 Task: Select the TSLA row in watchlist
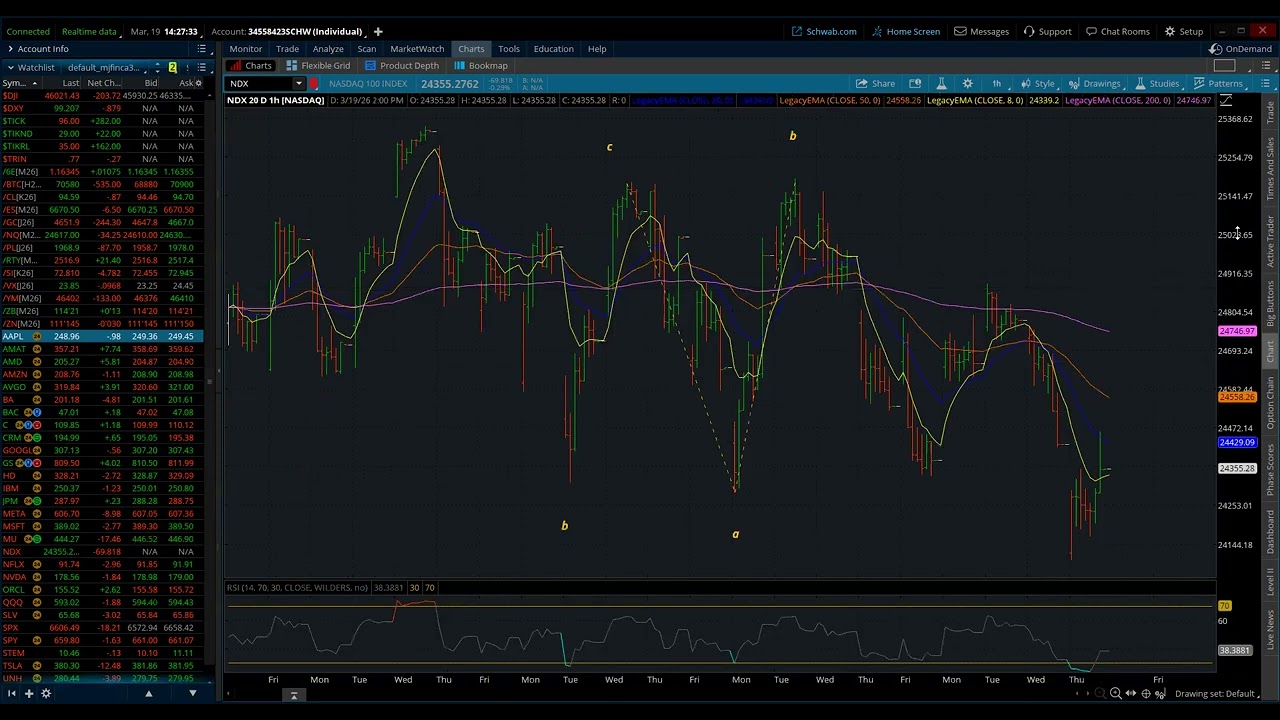pos(101,665)
